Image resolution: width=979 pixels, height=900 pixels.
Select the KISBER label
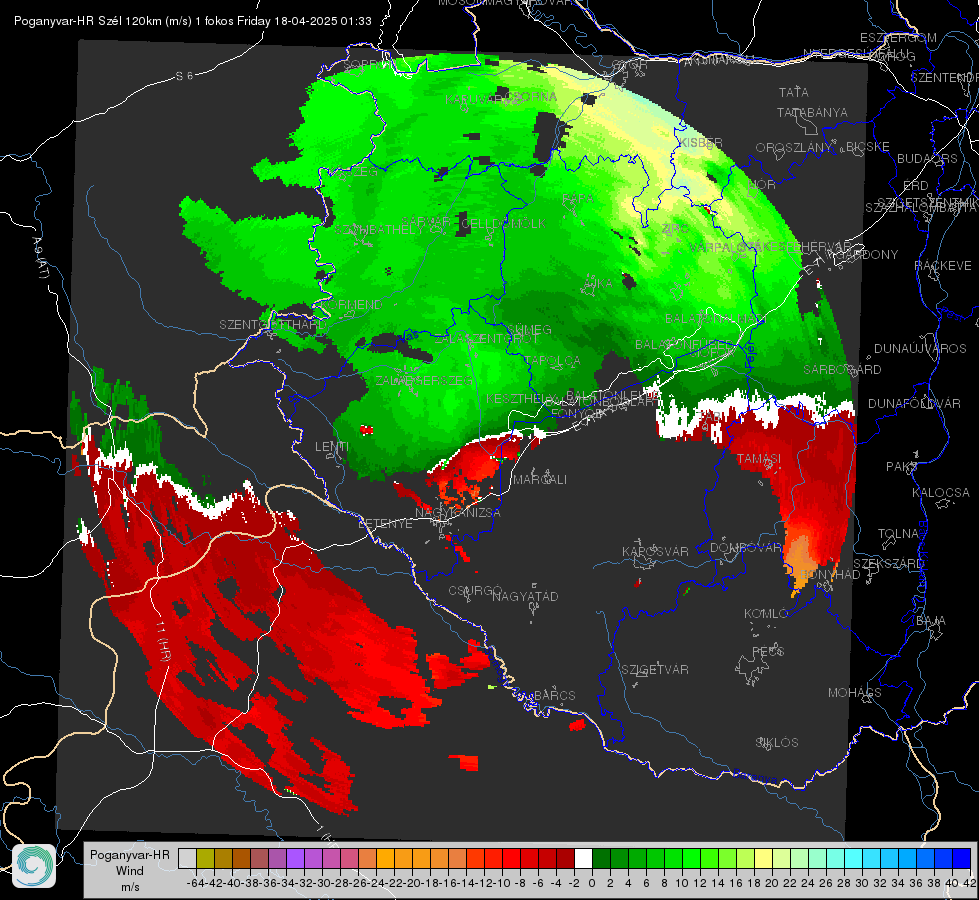pyautogui.click(x=701, y=143)
